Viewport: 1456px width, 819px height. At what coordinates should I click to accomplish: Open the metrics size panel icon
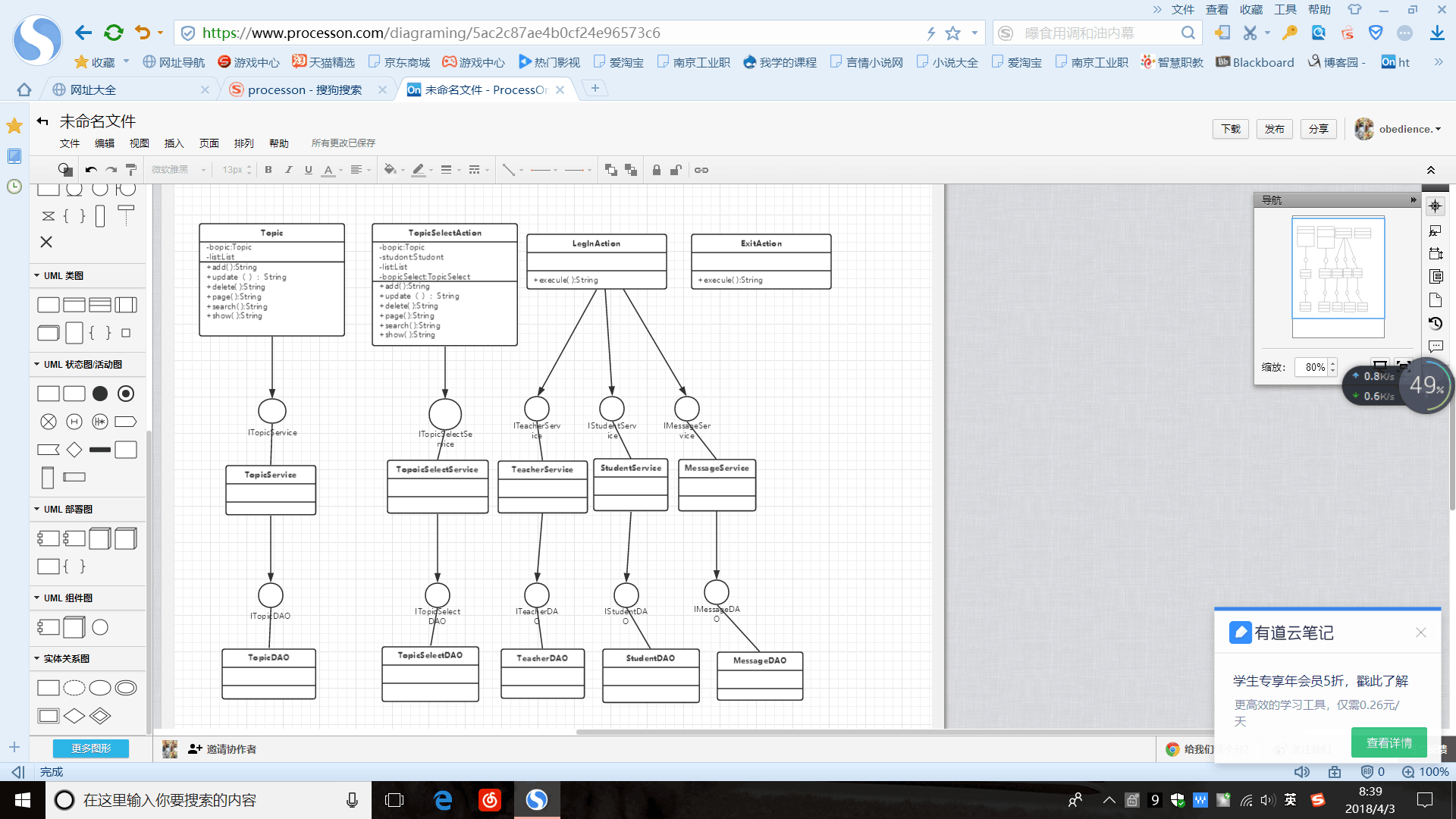tap(1436, 253)
